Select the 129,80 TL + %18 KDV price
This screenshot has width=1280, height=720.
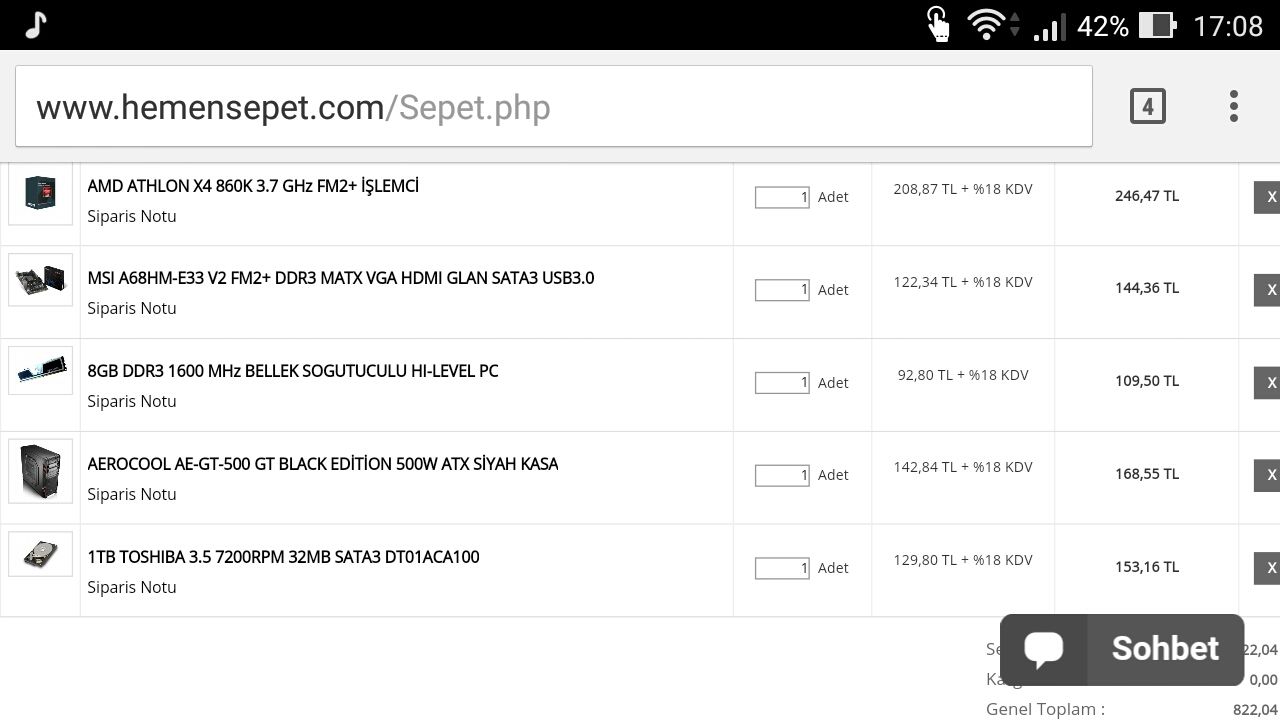963,560
